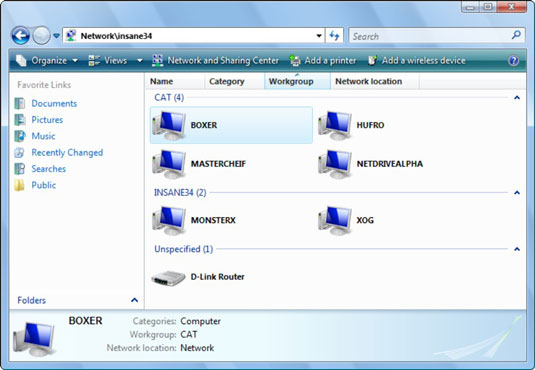Click the Refresh icon beside address bar
This screenshot has height=370, width=535.
334,35
